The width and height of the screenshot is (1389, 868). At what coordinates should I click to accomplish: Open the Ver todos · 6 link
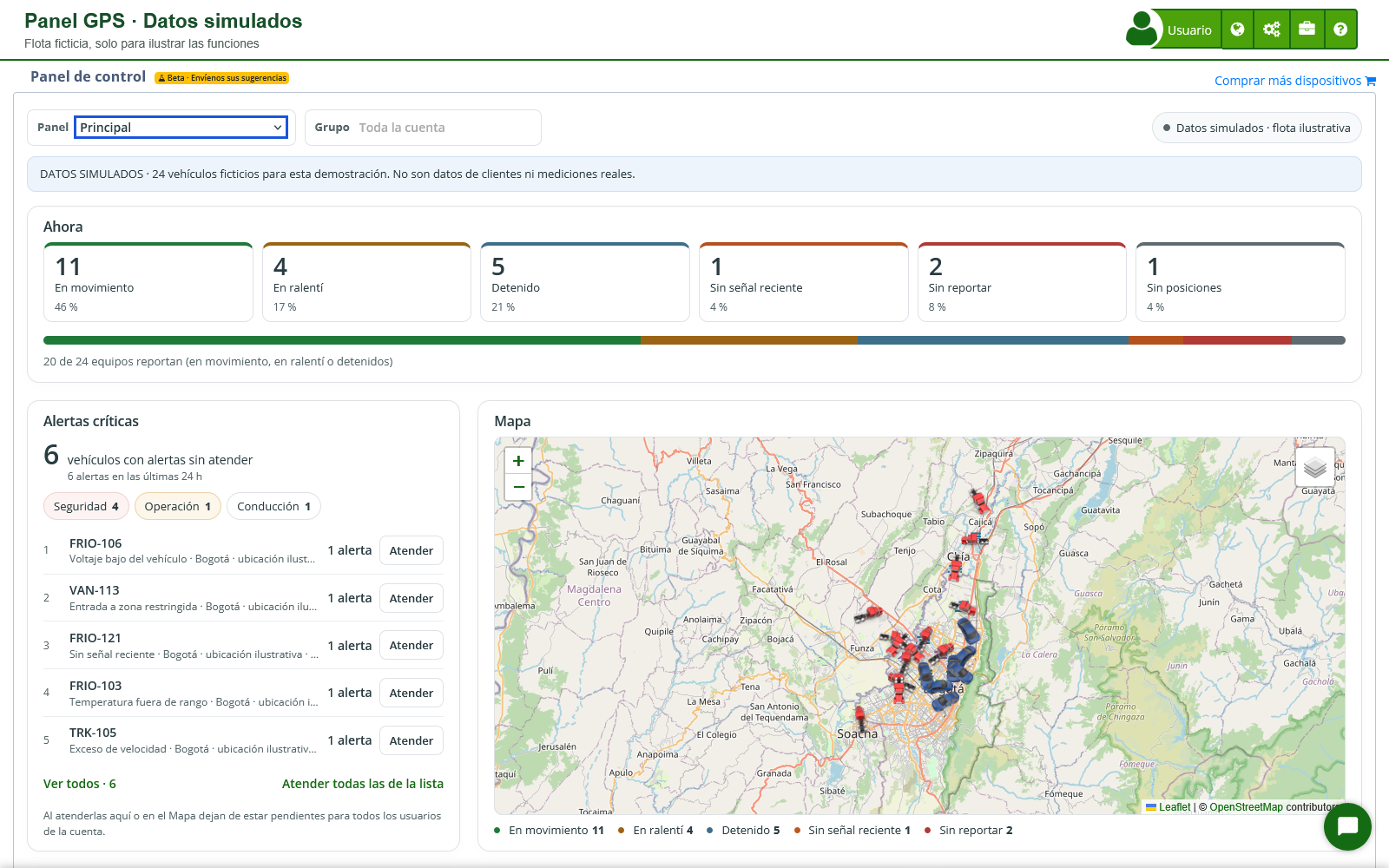point(80,784)
